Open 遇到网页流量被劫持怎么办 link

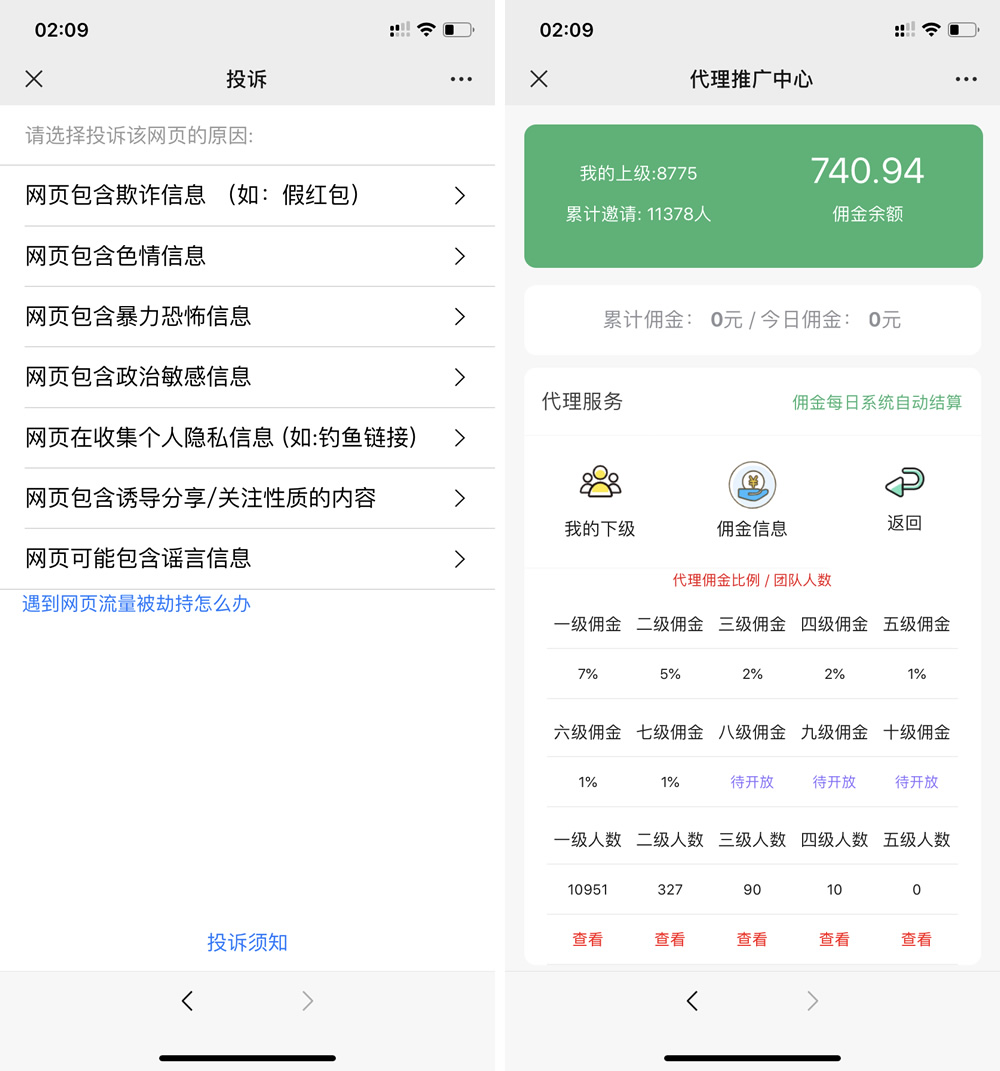(x=136, y=604)
